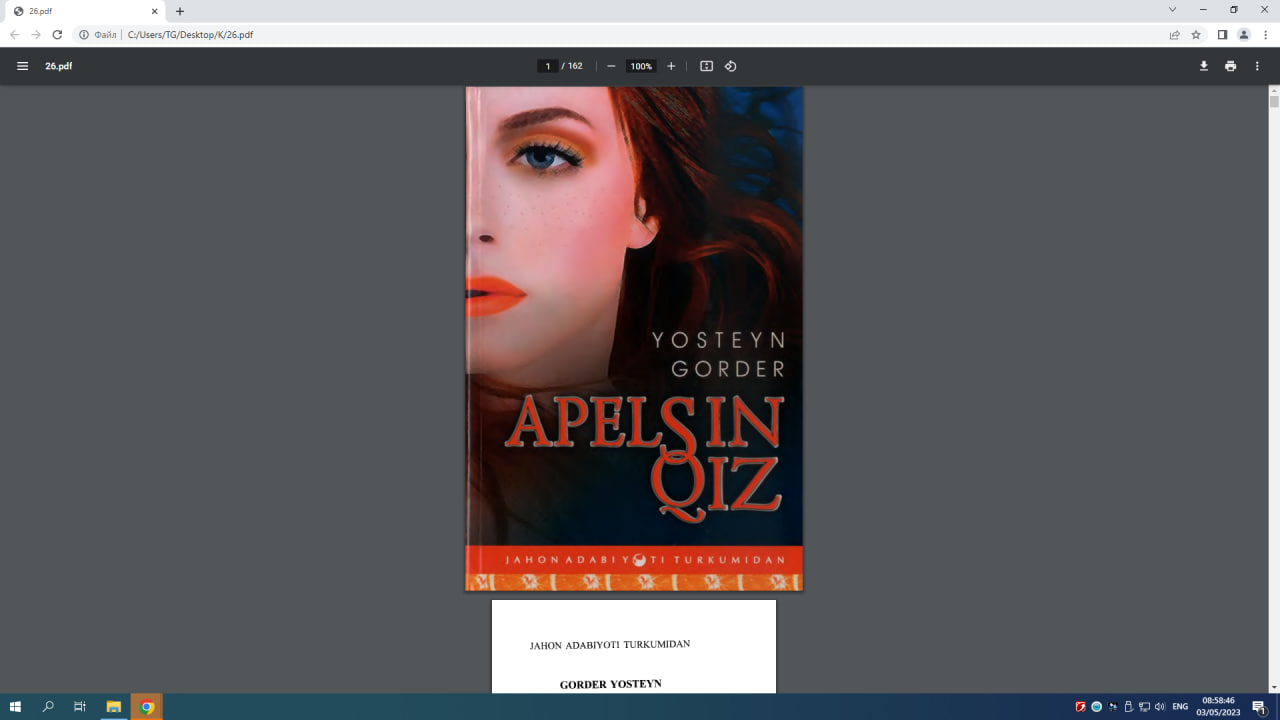Go back in browser history

tap(14, 34)
